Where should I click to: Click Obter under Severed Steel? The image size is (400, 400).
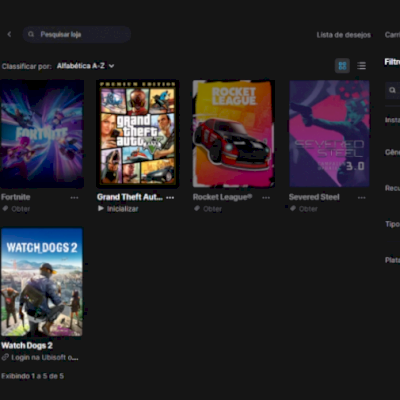(308, 209)
